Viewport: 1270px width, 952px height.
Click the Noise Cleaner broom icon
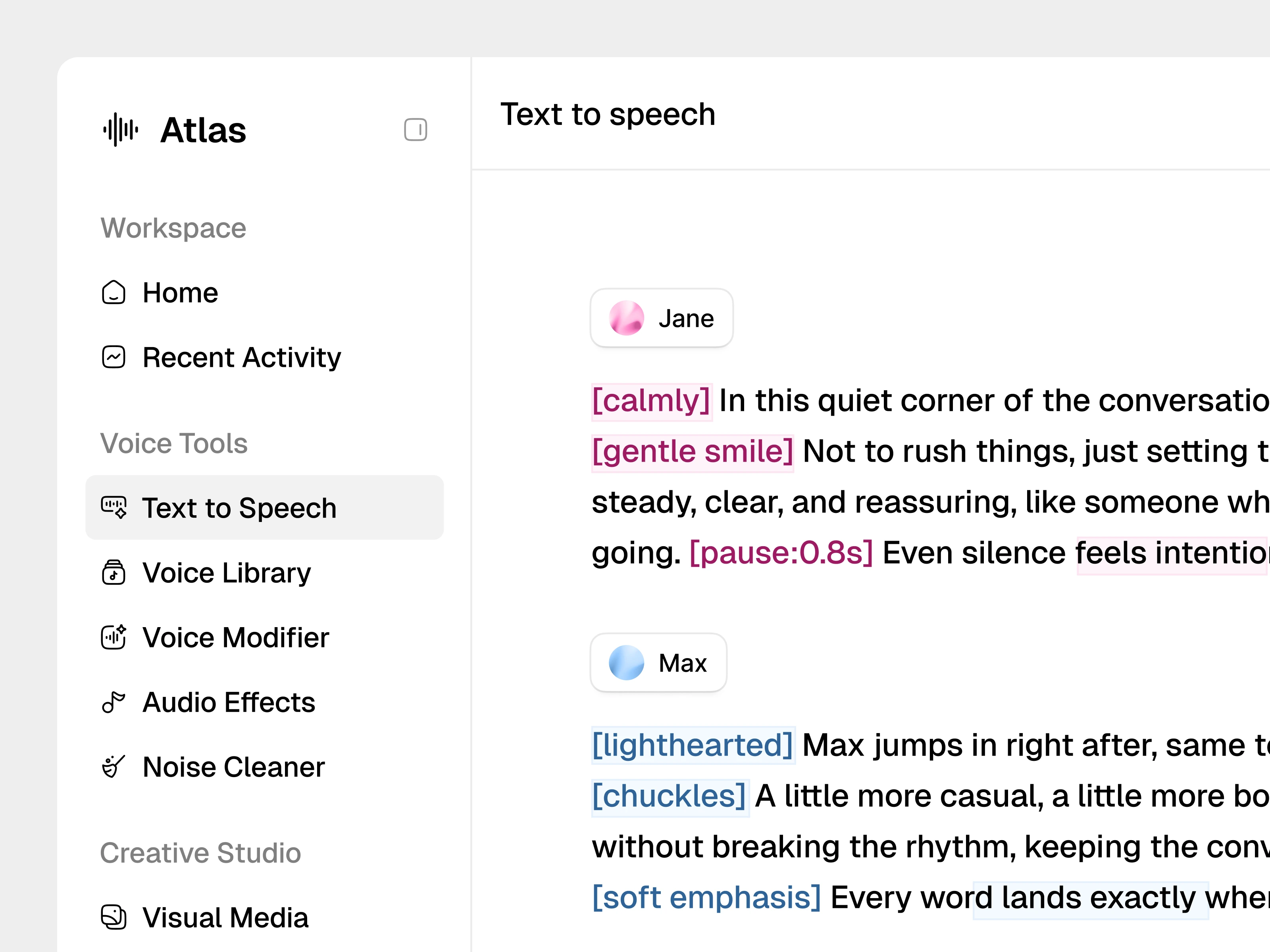click(114, 767)
